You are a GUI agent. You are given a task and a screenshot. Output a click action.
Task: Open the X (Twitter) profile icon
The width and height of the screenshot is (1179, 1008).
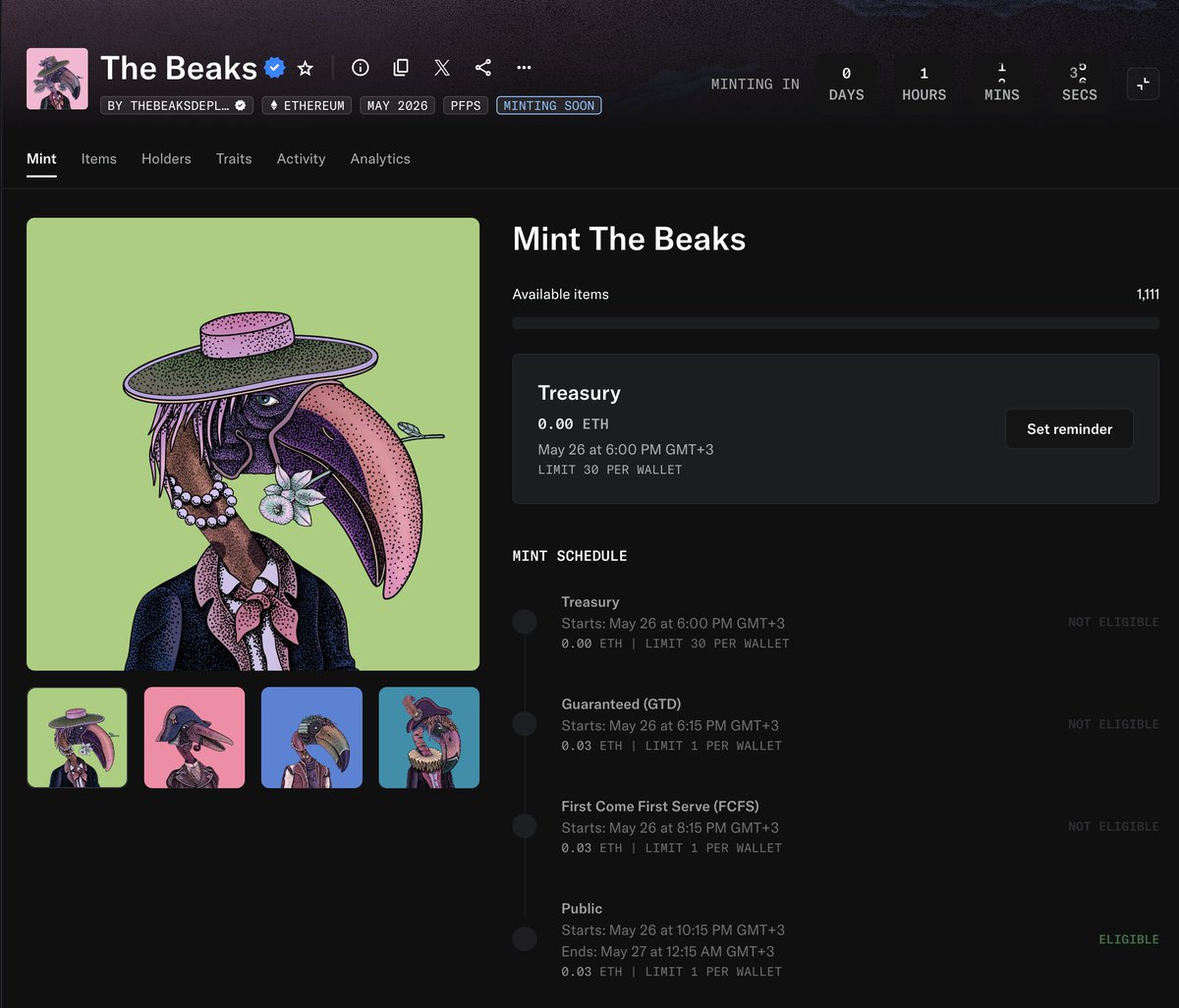pos(442,68)
